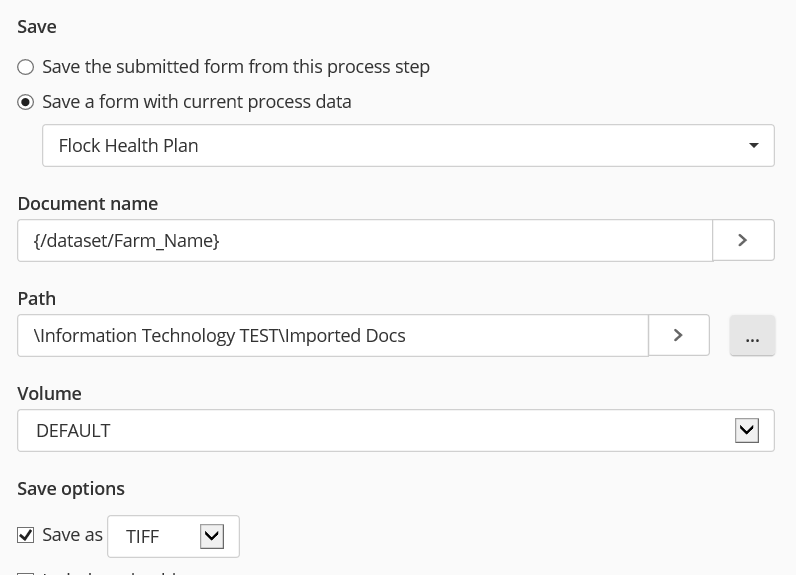The height and width of the screenshot is (575, 796).
Task: Click the 'Volume' field label
Action: point(49,393)
